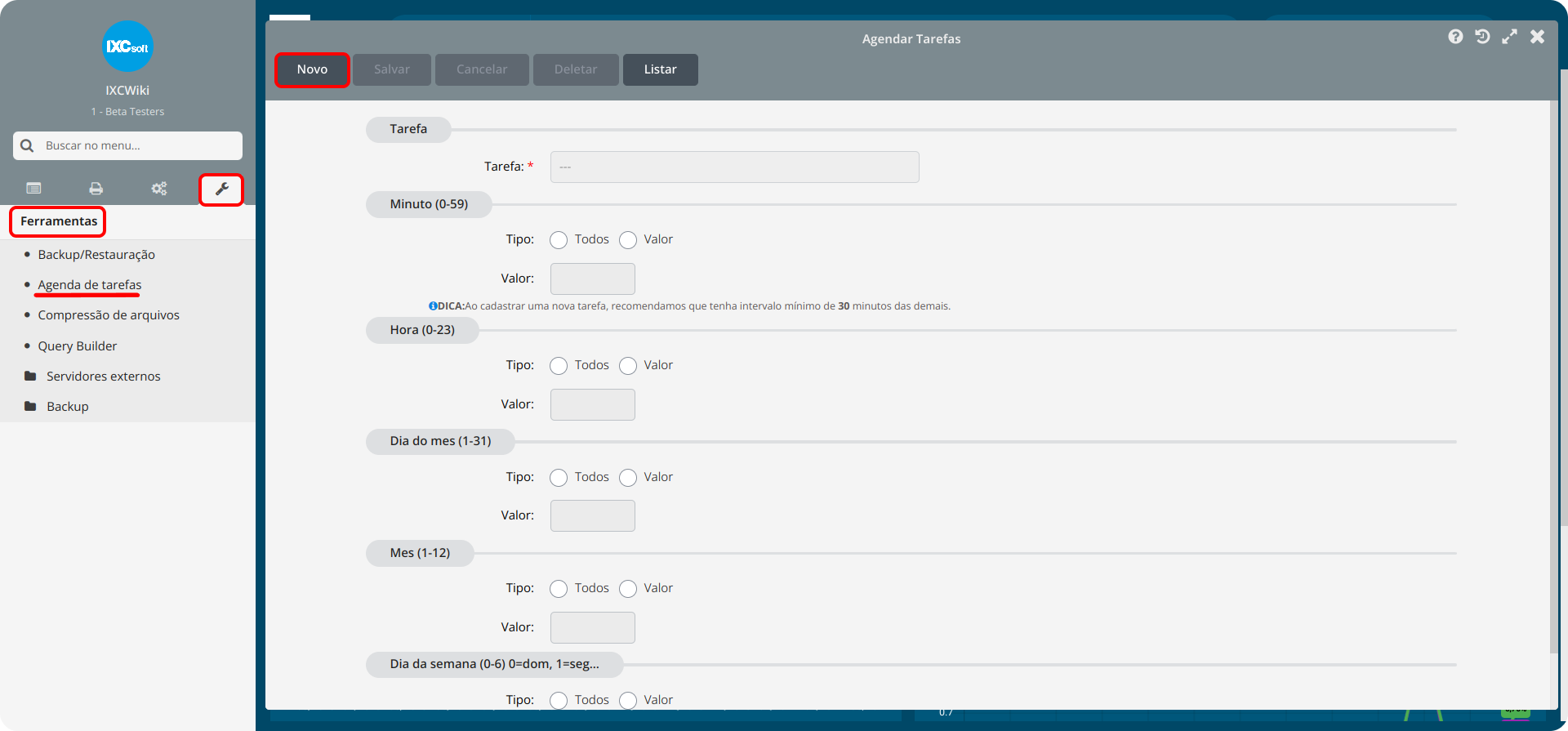The height and width of the screenshot is (731, 1568).
Task: Select Valor radio under Hora (0-23)
Action: pos(628,366)
